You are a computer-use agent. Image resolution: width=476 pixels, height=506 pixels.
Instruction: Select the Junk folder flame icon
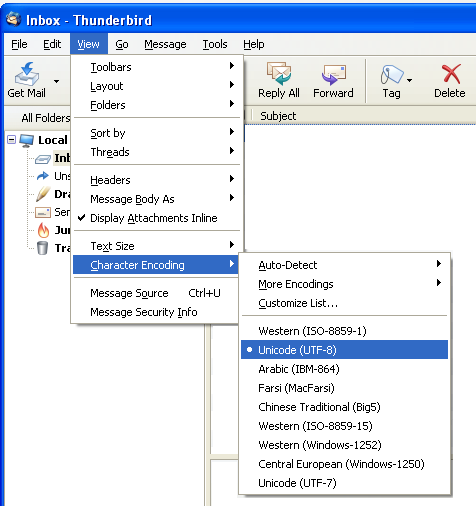click(43, 230)
